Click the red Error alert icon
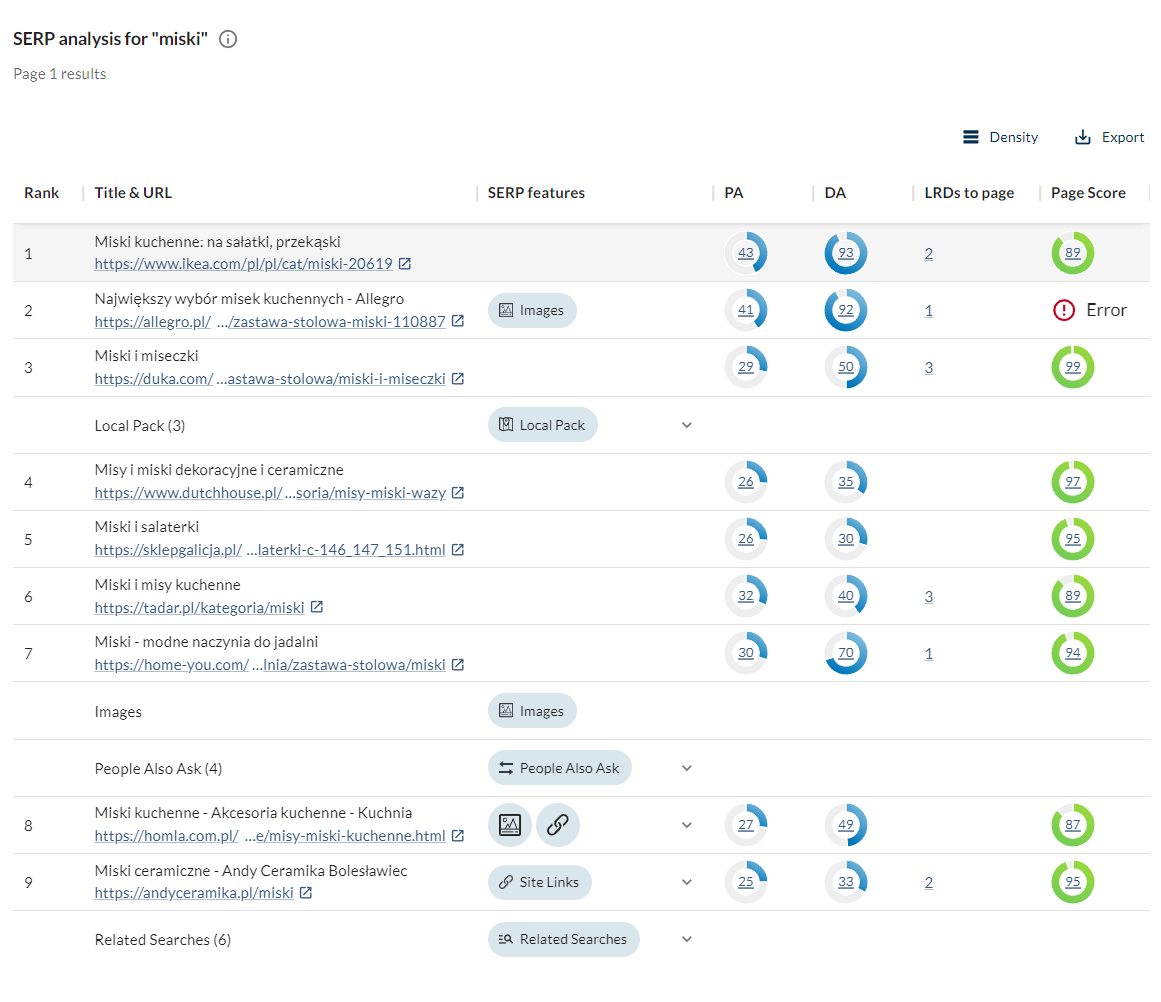Screen dimensions: 1161x1002 point(1064,310)
